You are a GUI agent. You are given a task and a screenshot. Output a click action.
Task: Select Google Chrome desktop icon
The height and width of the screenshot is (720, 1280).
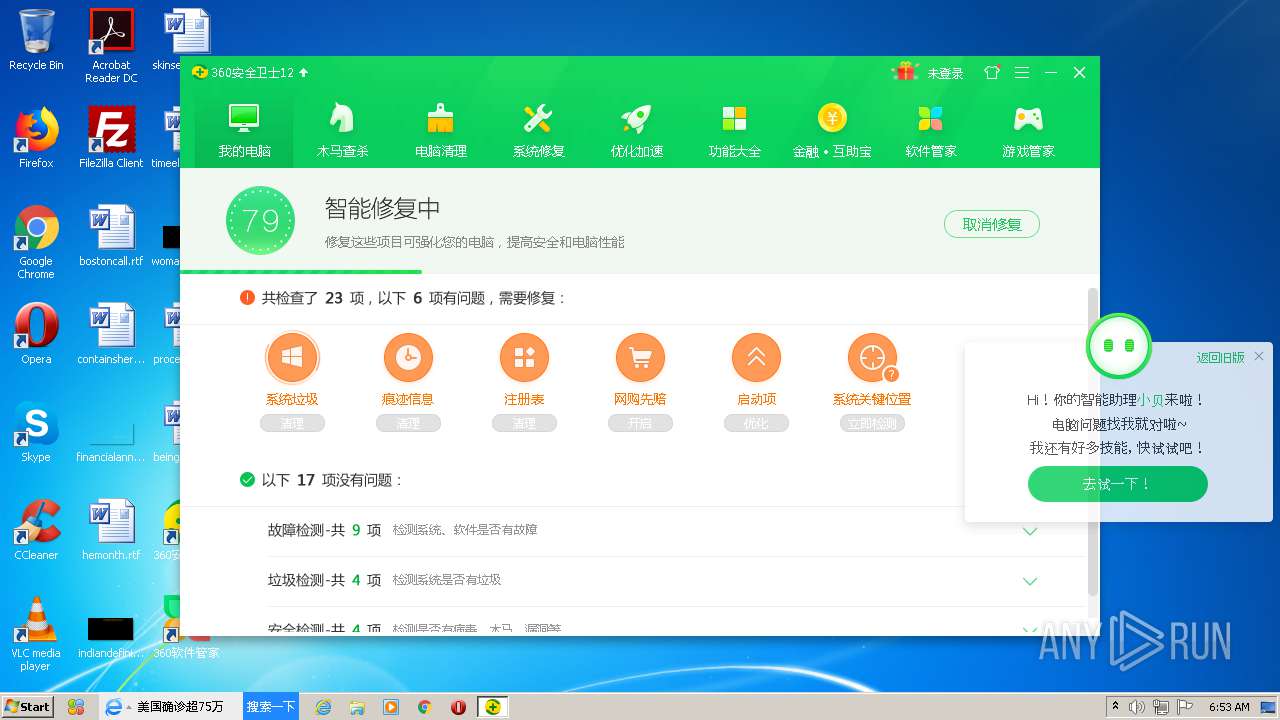click(36, 242)
